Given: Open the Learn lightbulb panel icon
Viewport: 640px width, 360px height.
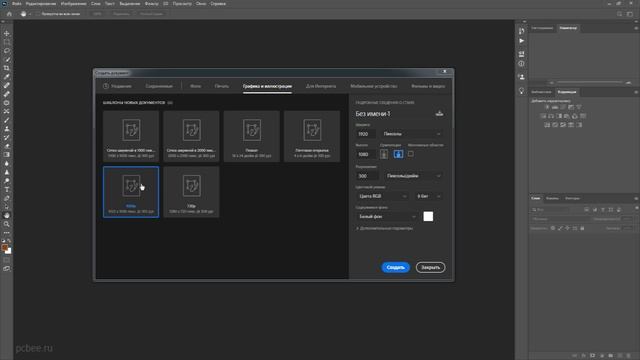Looking at the screenshot, I should point(521,91).
